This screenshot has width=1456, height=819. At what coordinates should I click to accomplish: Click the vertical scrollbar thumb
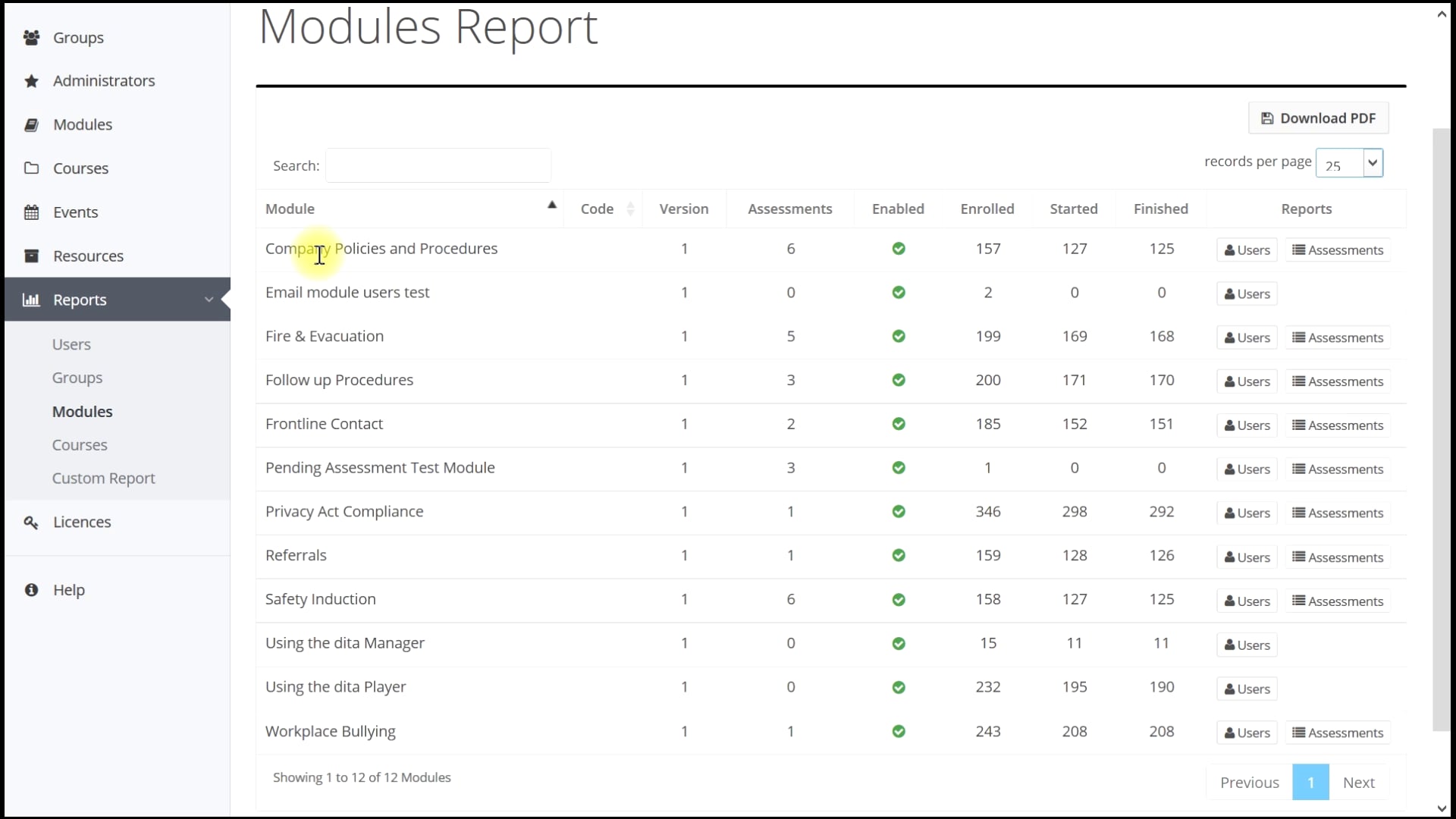[1441, 430]
